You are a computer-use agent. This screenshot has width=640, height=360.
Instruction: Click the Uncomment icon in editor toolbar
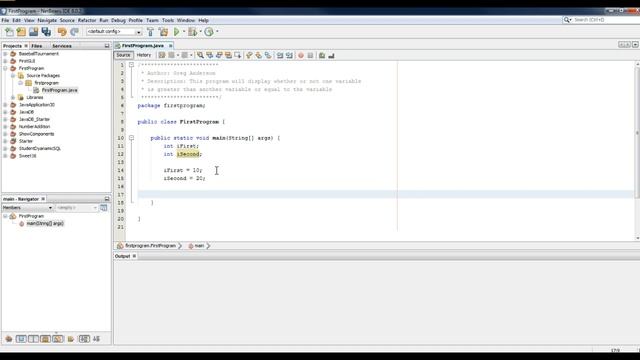(x=331, y=55)
